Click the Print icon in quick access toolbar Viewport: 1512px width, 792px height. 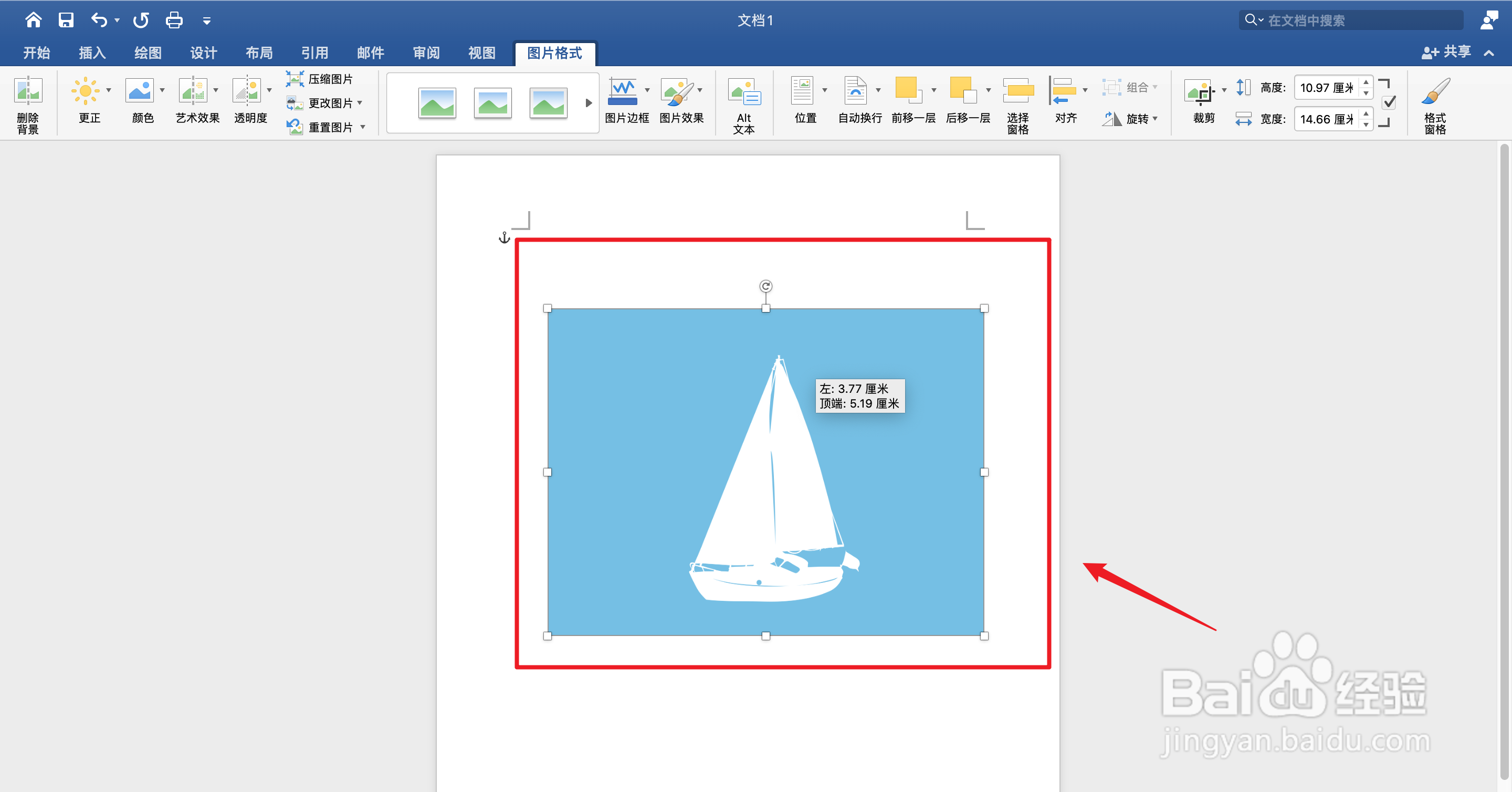174,20
